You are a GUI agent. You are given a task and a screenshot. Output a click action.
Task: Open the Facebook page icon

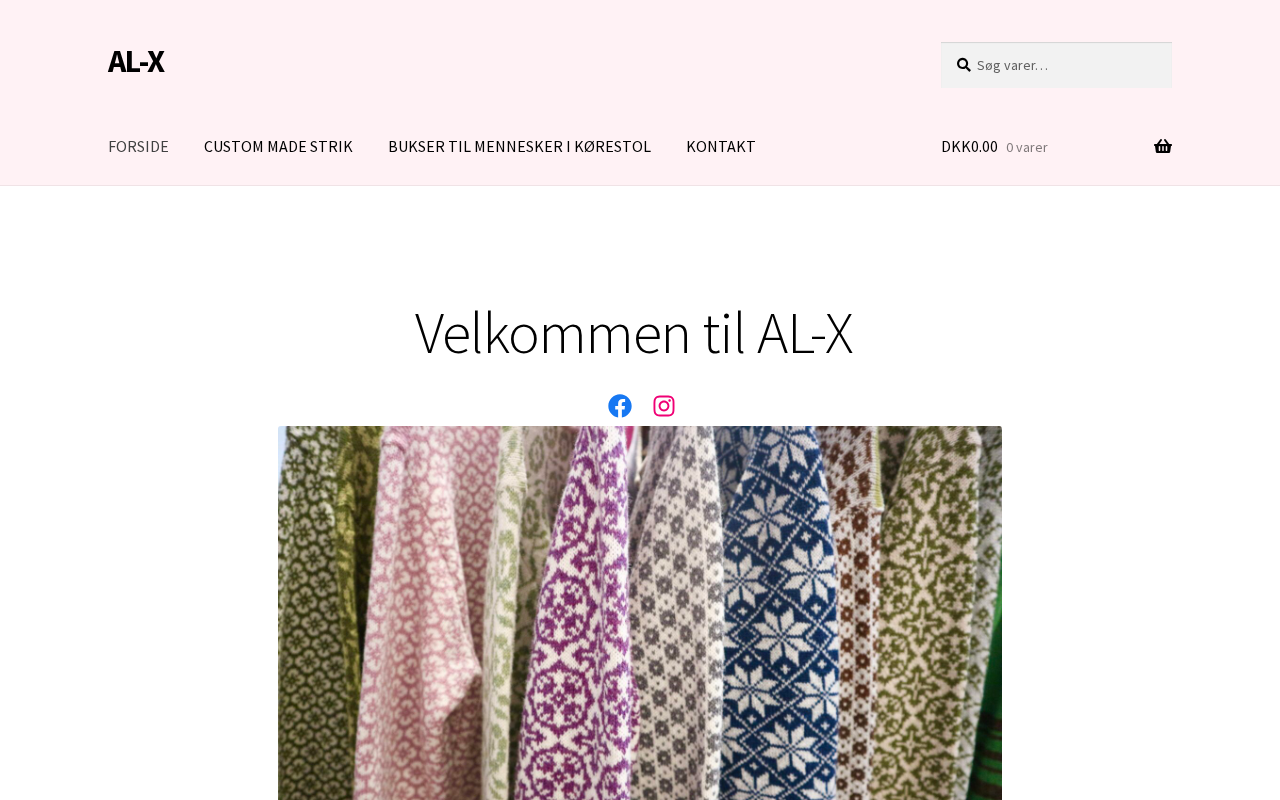tap(620, 406)
